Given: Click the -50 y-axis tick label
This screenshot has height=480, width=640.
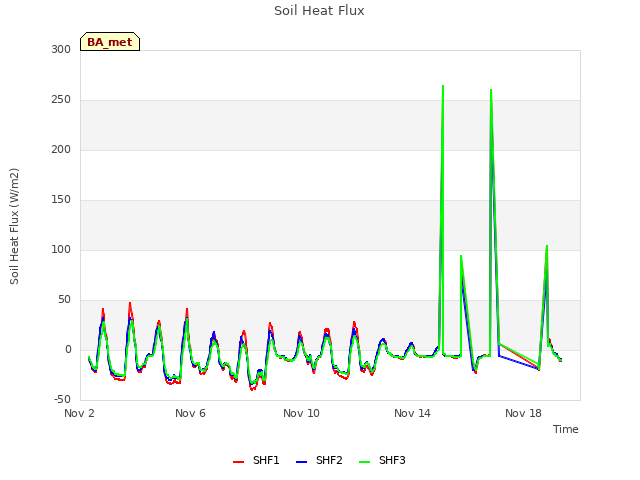Looking at the screenshot, I should pyautogui.click(x=62, y=399).
